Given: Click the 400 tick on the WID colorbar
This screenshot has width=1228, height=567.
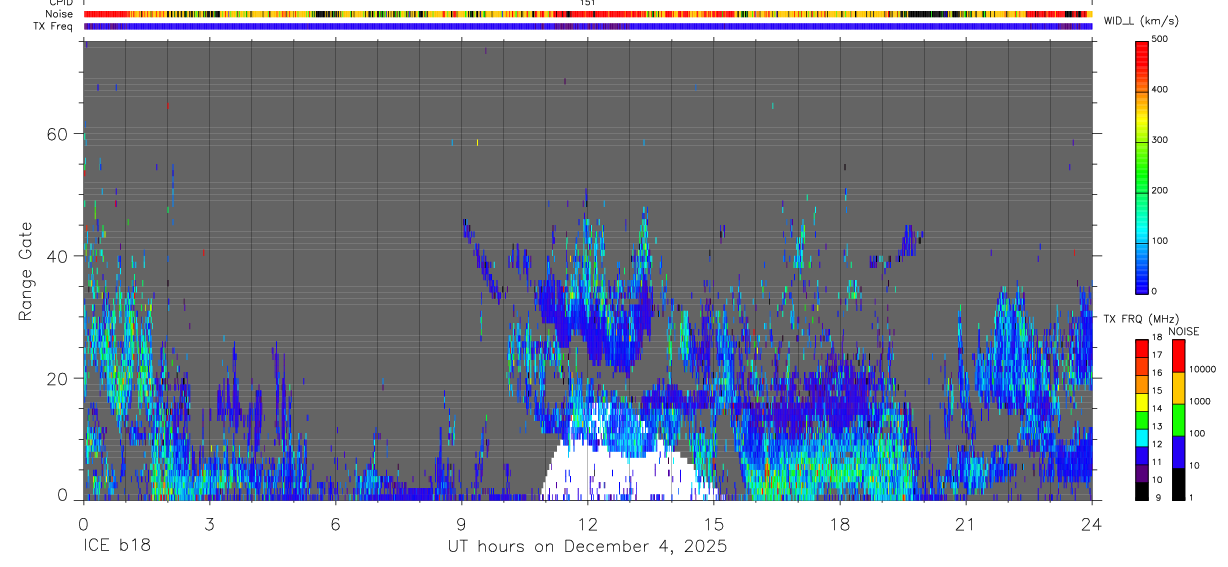Looking at the screenshot, I should (1161, 90).
